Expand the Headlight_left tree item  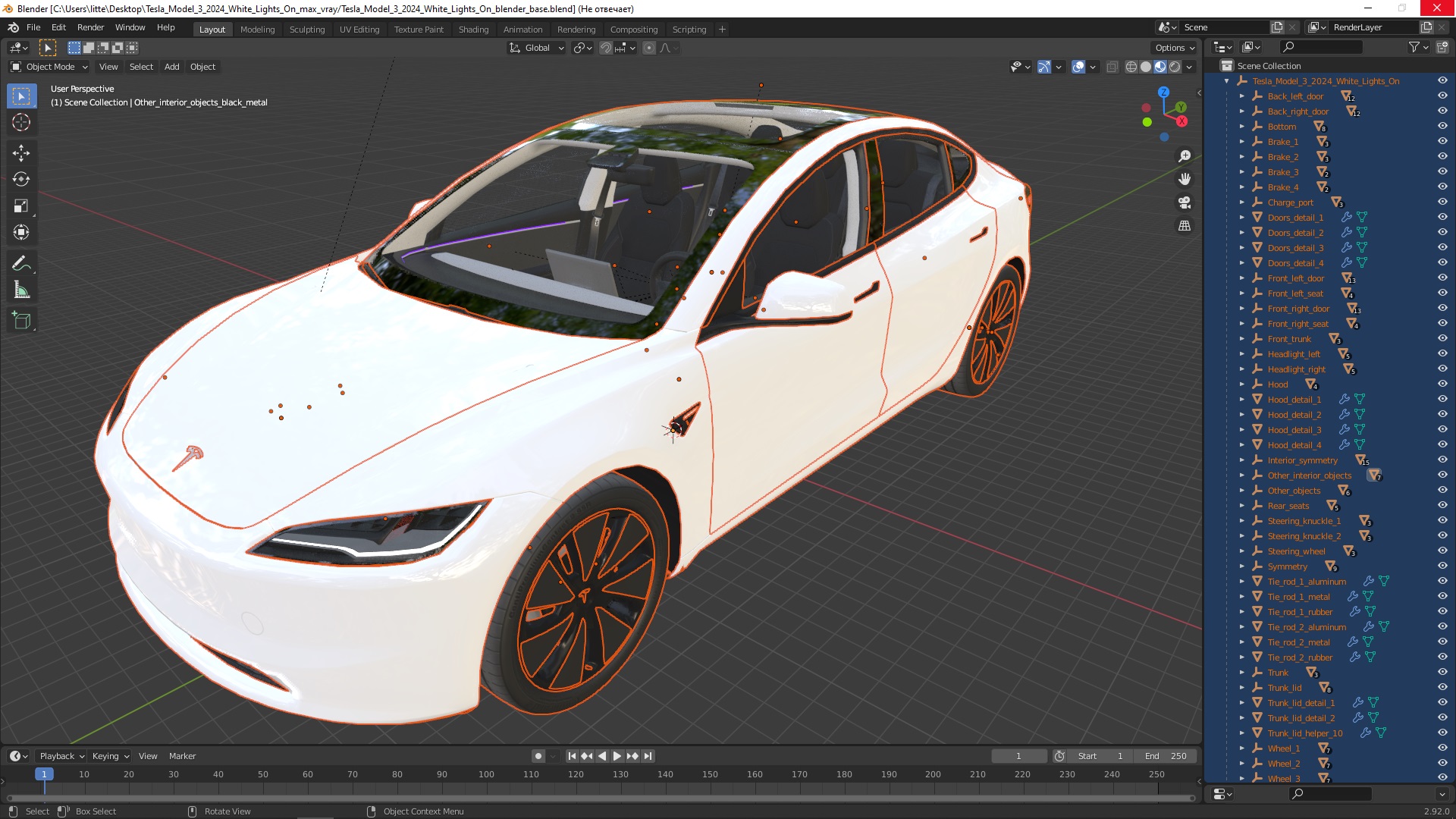click(1242, 354)
